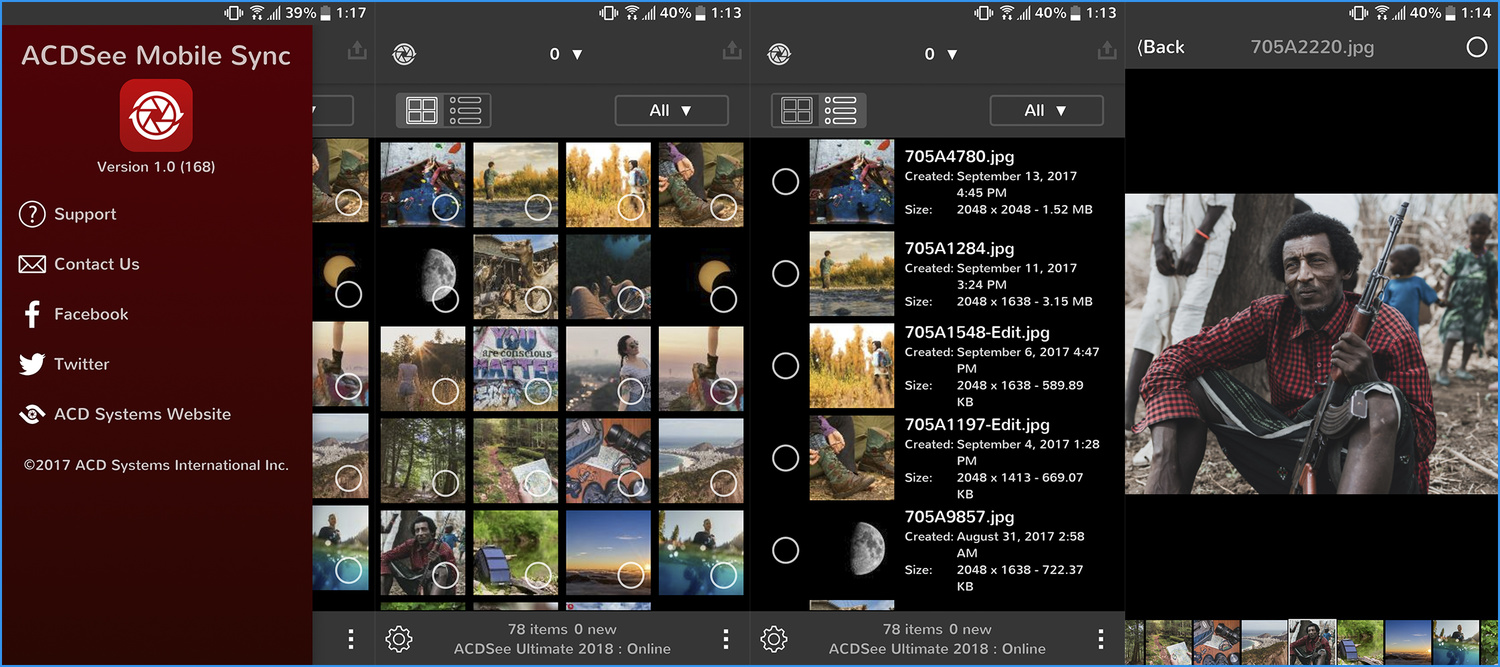Viewport: 1500px width, 667px height.
Task: Tap the red ACDSee Mobile Sync logo
Action: click(156, 115)
